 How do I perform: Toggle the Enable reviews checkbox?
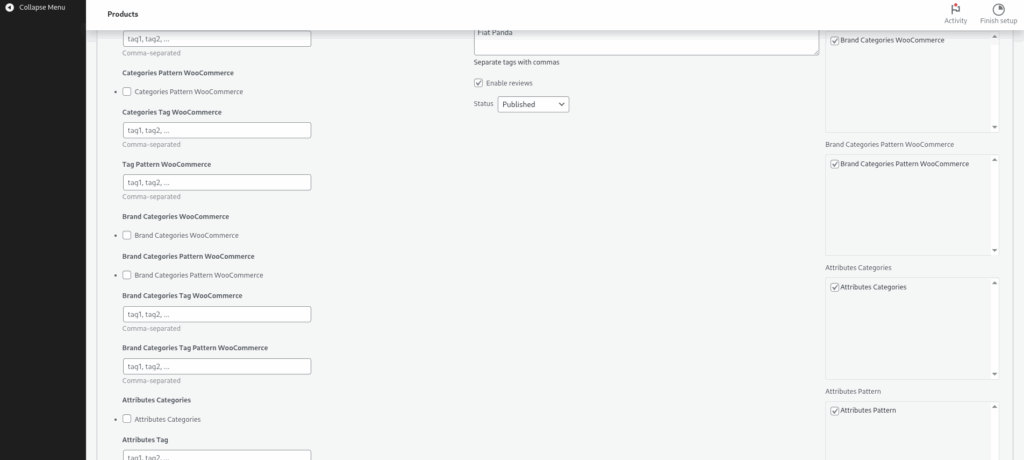point(478,83)
